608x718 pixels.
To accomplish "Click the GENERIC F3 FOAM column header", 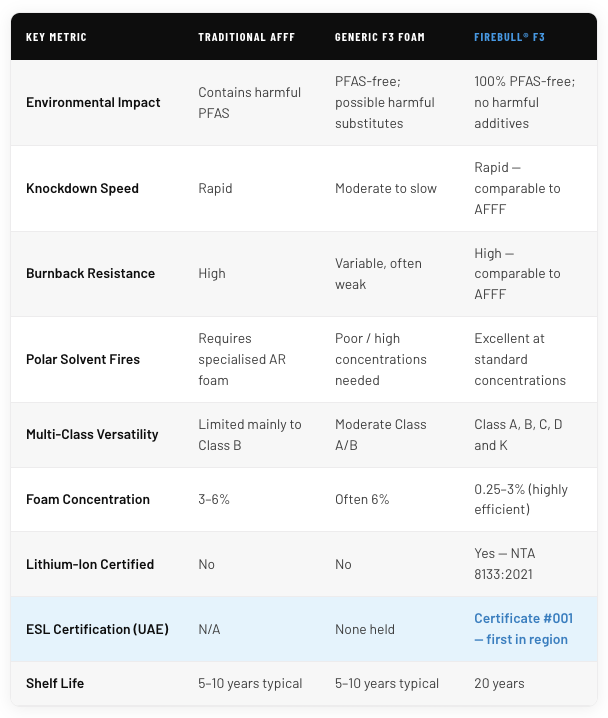I will [379, 37].
